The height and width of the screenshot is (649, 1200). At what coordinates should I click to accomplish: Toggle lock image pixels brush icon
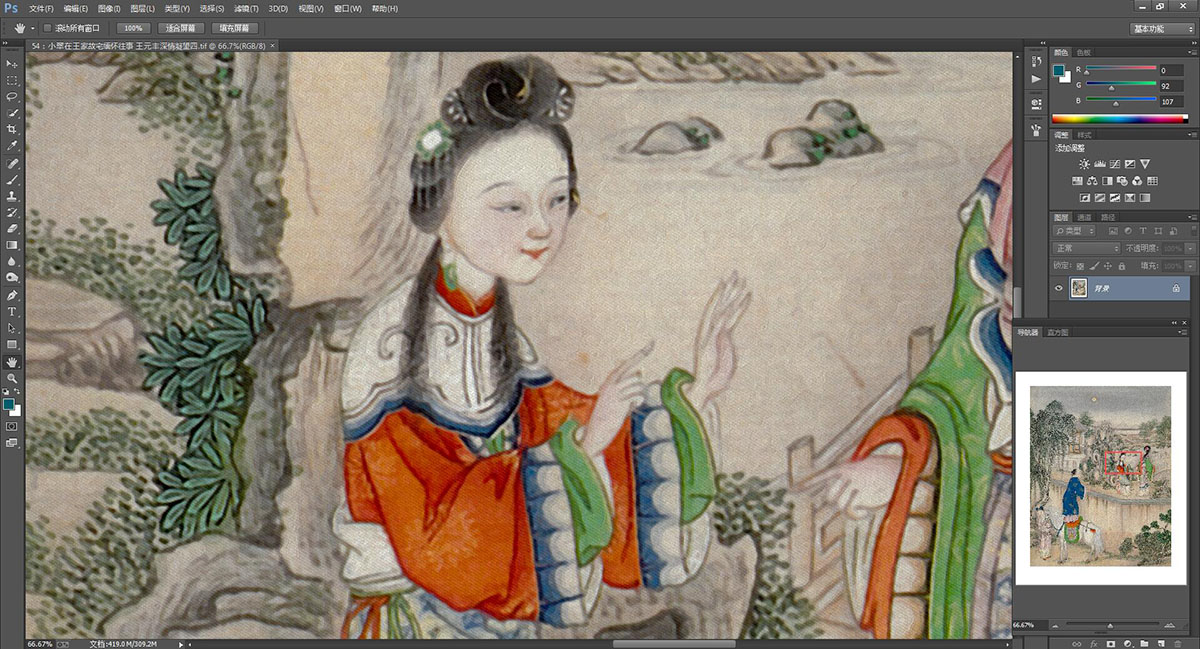tap(1093, 265)
